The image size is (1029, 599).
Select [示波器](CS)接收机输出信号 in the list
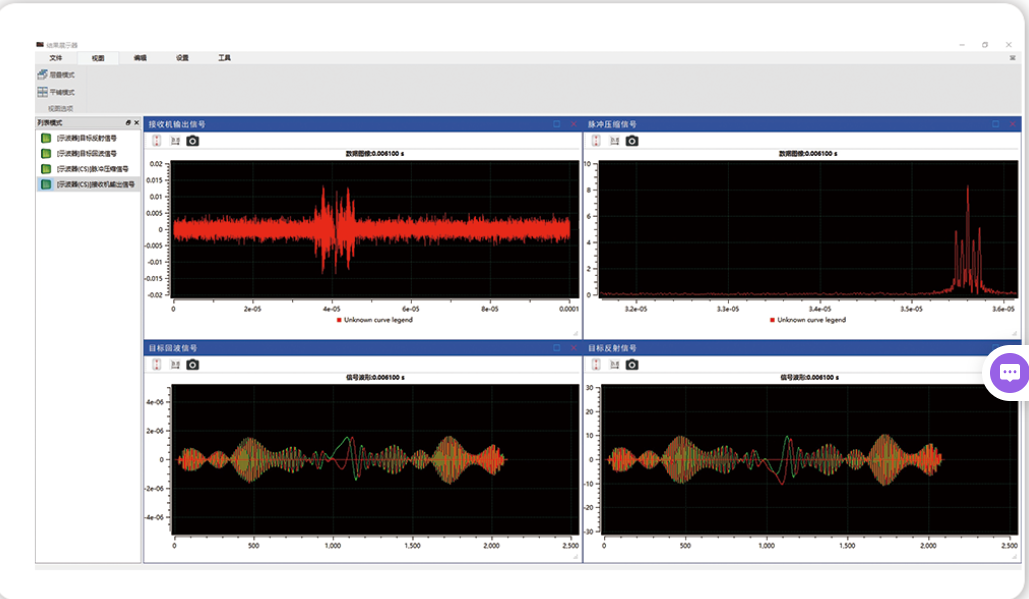pos(88,184)
